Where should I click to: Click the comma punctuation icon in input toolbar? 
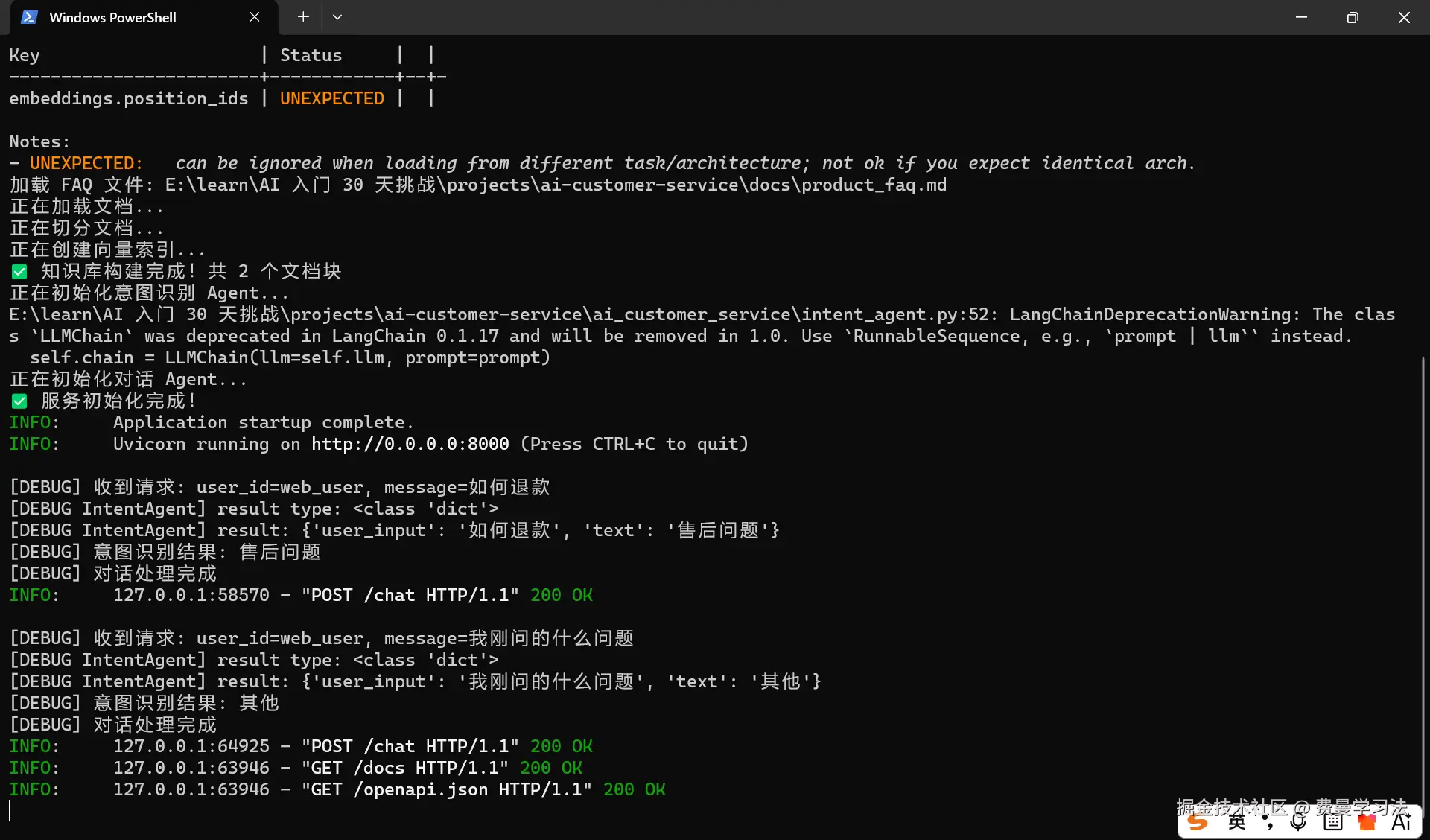point(1268,822)
